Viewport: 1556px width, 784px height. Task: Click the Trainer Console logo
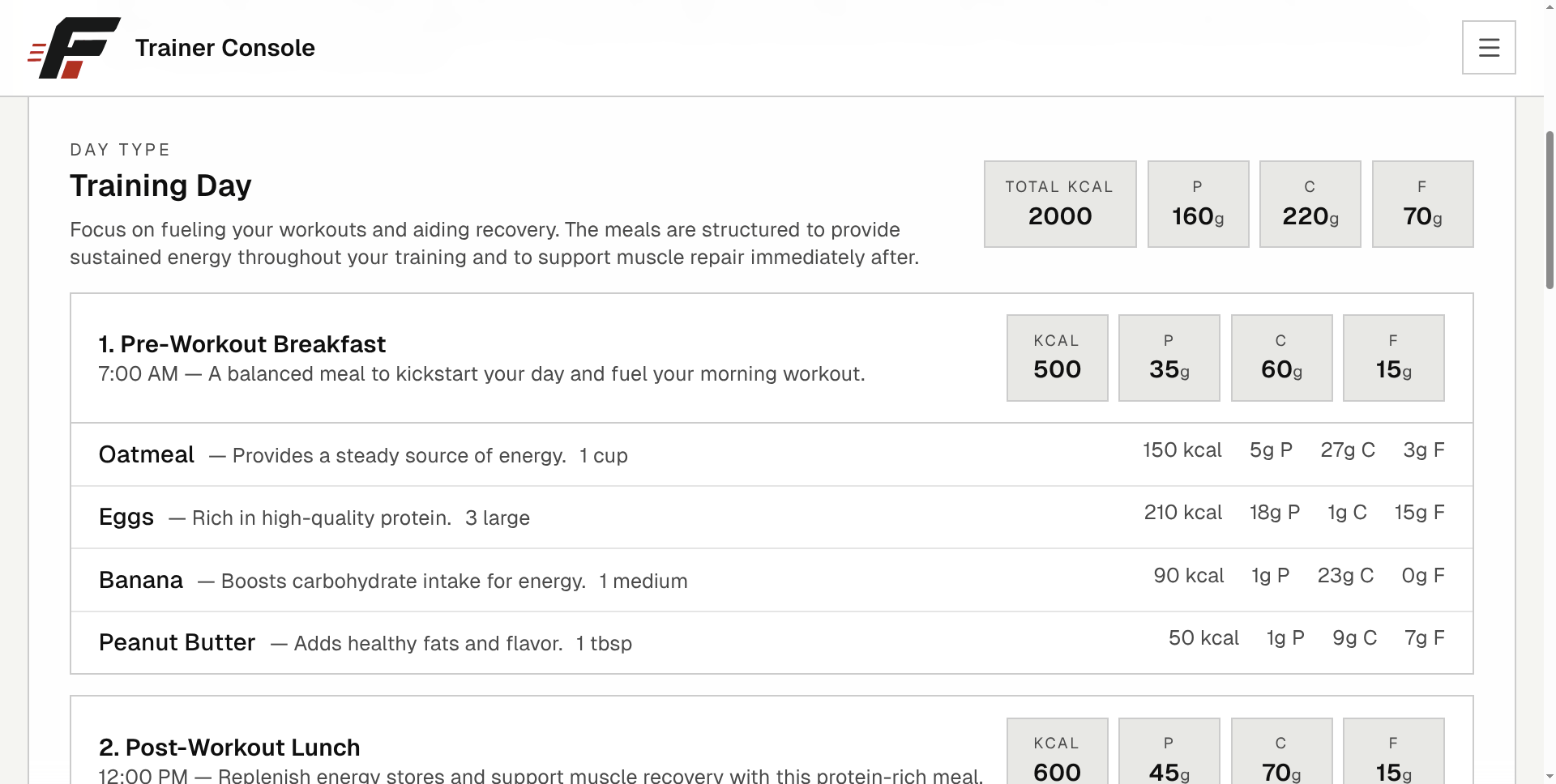point(75,48)
